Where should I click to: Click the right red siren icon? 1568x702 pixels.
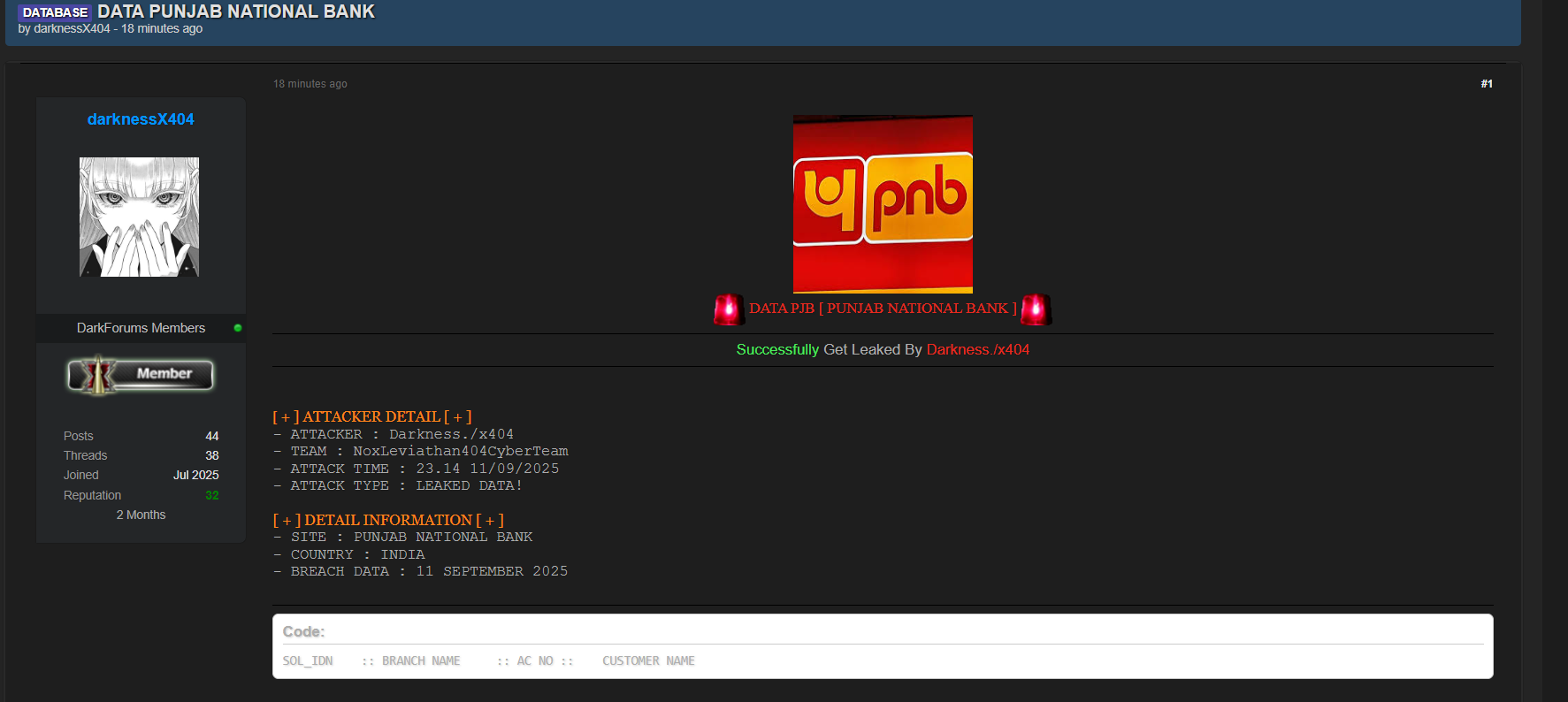click(1036, 309)
